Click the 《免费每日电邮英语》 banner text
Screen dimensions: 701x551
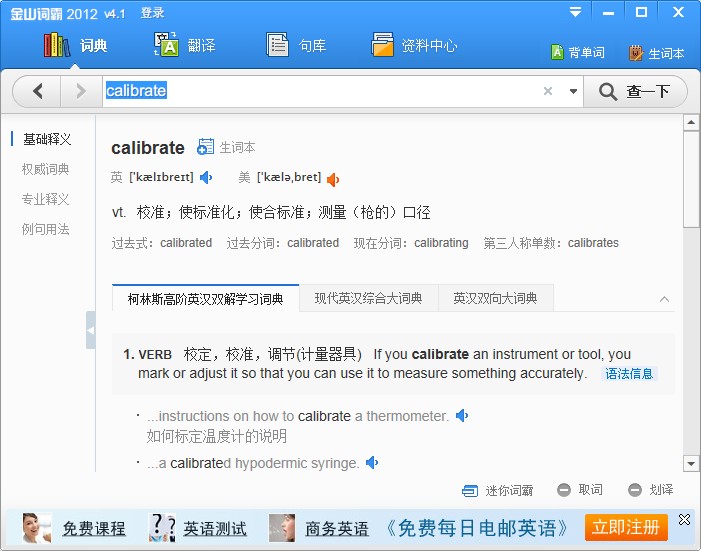477,528
